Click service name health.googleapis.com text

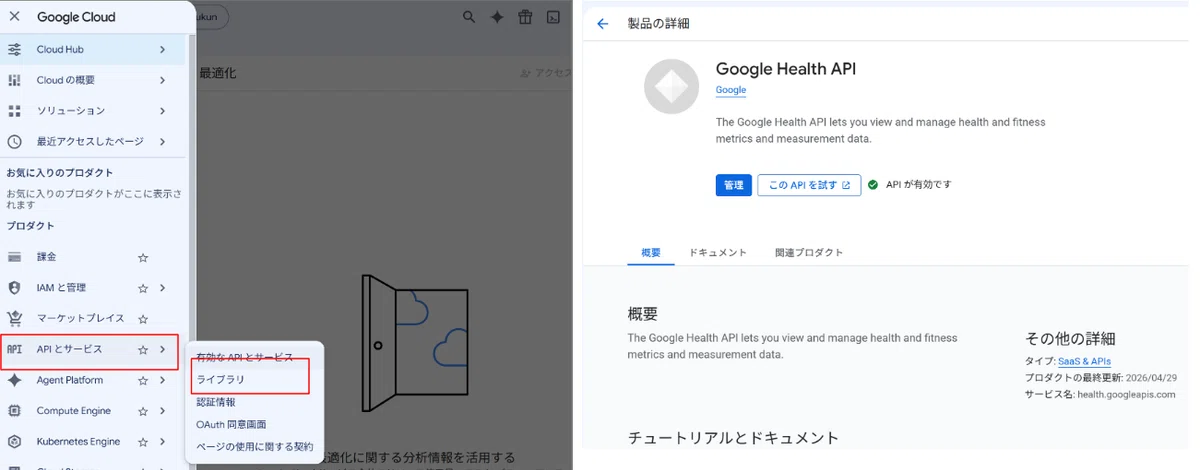pyautogui.click(x=1128, y=395)
